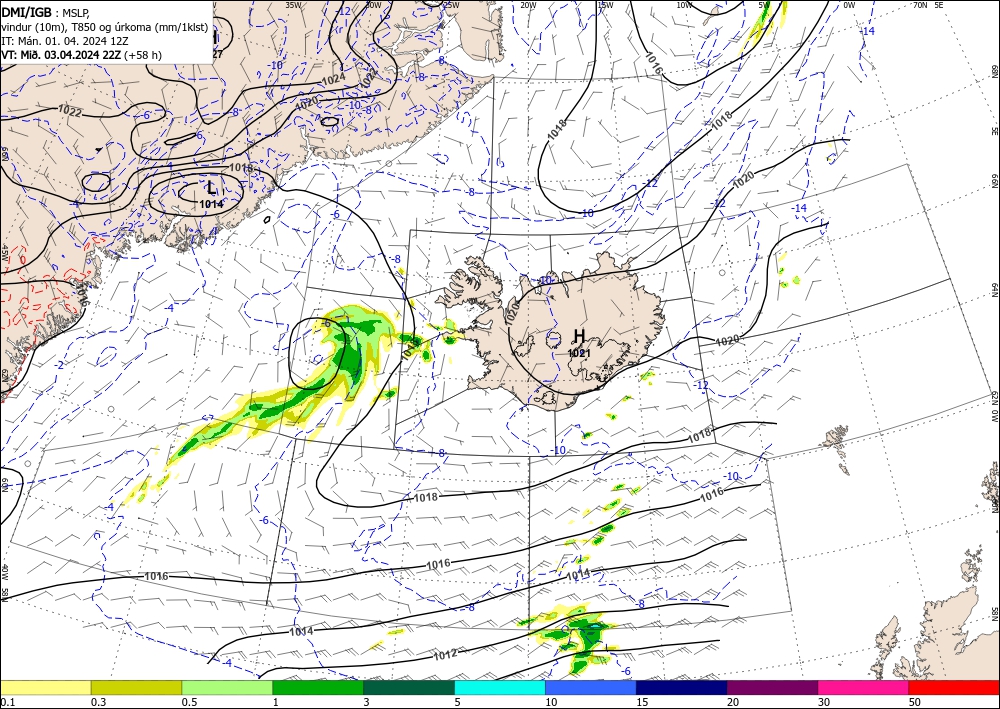Viewport: 1000px width, 709px height.
Task: Click the 15 legend scale value
Action: pos(642,702)
